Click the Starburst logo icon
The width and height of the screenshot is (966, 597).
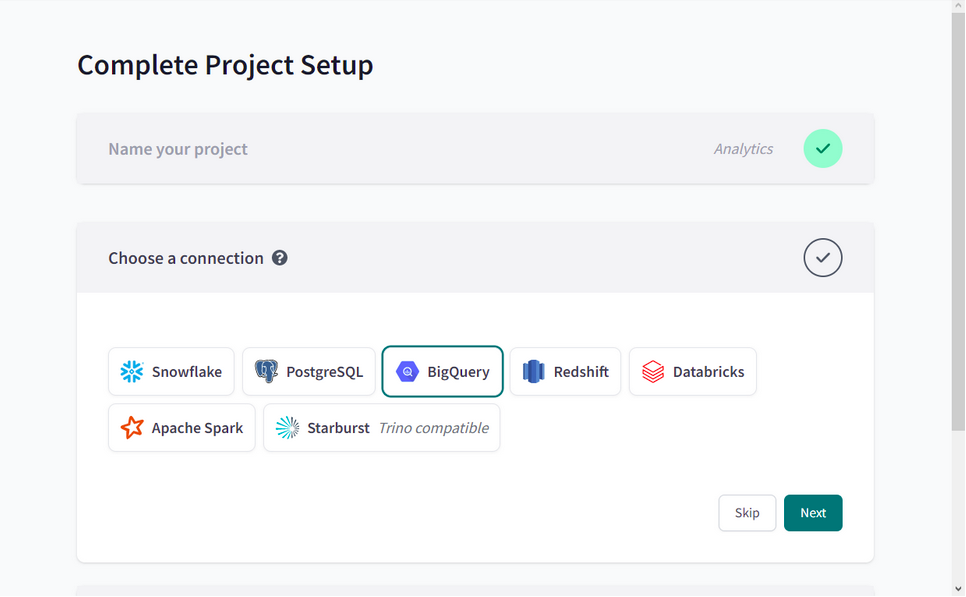287,428
